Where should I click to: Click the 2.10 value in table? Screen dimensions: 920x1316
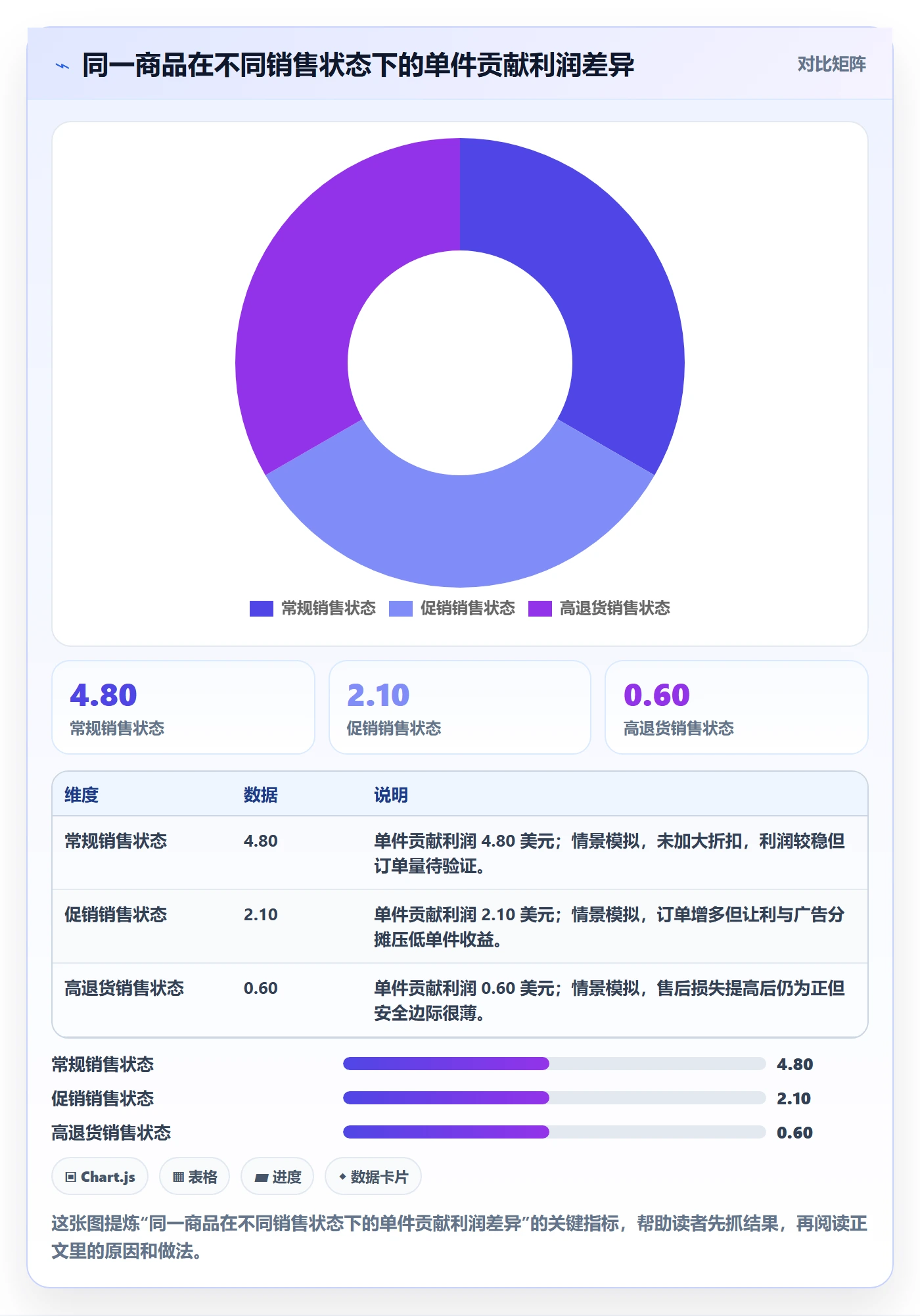point(261,914)
